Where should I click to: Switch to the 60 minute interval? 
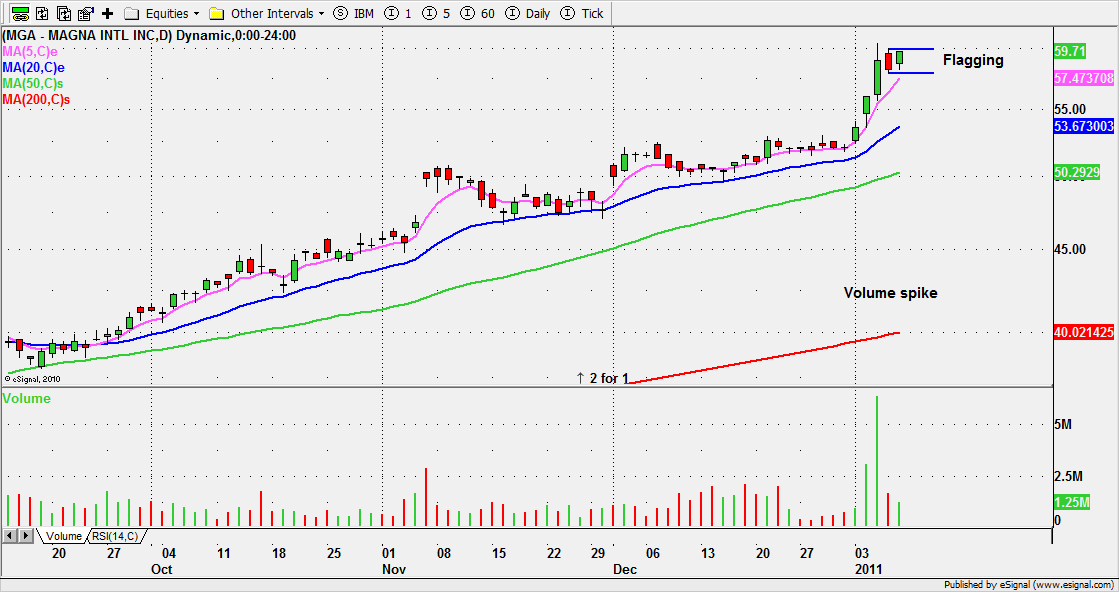[477, 13]
